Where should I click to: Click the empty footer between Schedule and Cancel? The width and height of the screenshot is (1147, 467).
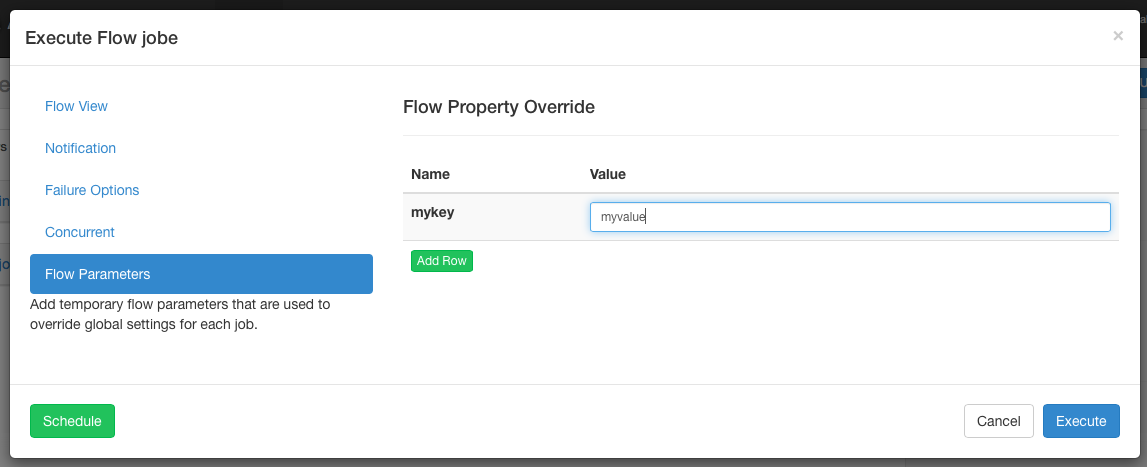(540, 421)
